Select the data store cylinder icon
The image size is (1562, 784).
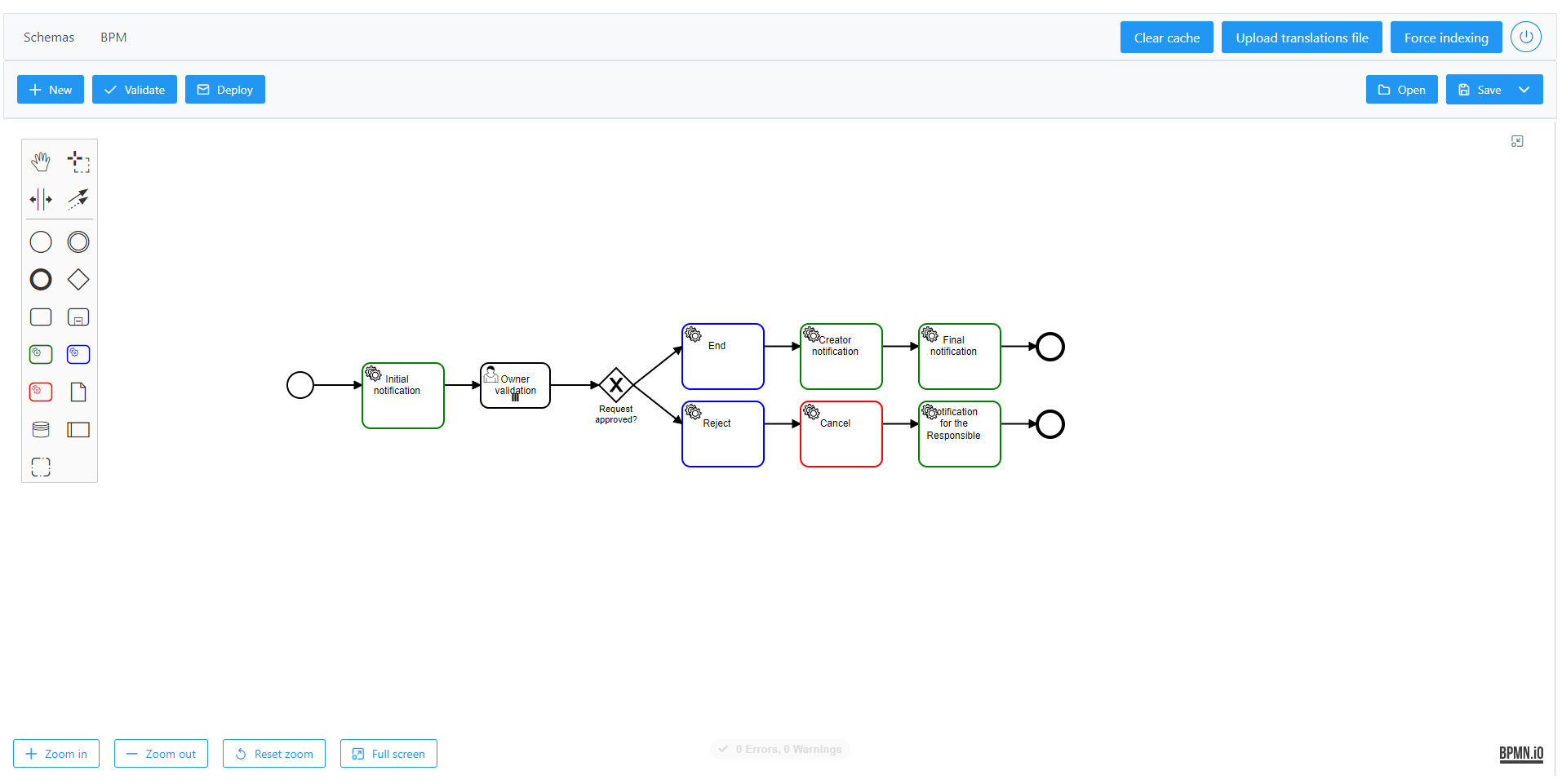click(41, 430)
